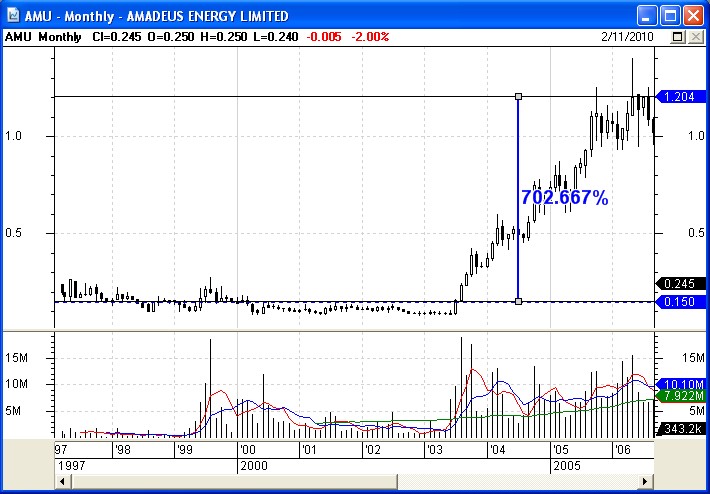This screenshot has height=494, width=710.
Task: Click the 2005 label on lower axis
Action: 566,466
